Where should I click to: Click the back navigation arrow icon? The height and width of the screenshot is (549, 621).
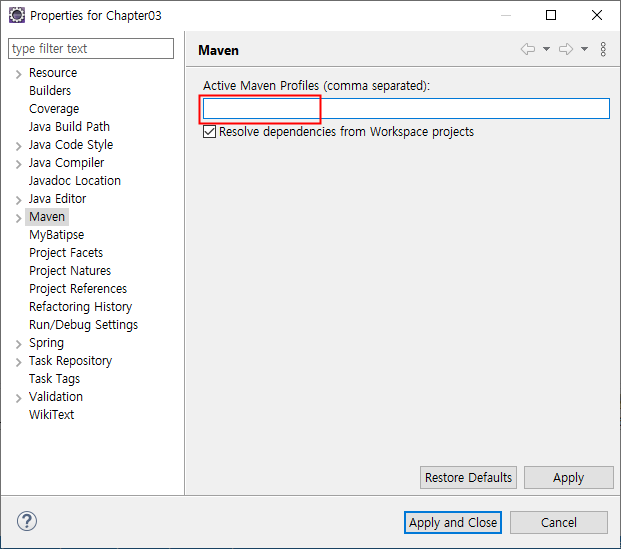point(528,50)
